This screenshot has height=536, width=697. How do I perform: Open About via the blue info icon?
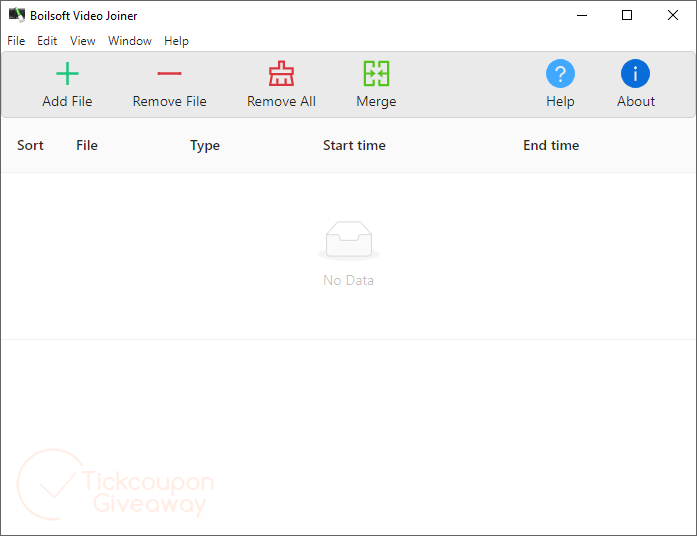coord(635,73)
